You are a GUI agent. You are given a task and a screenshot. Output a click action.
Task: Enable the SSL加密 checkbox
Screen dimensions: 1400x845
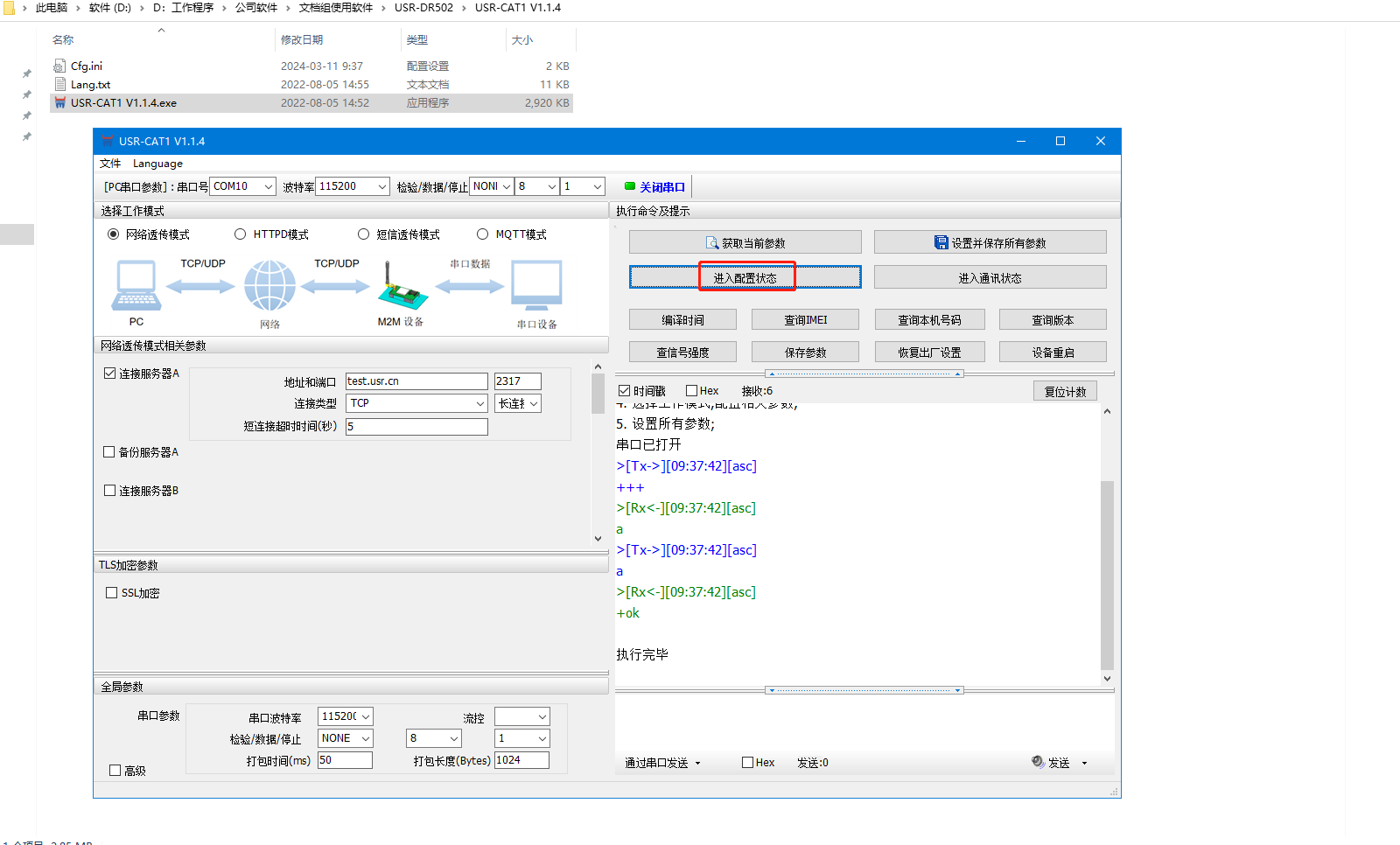[111, 593]
